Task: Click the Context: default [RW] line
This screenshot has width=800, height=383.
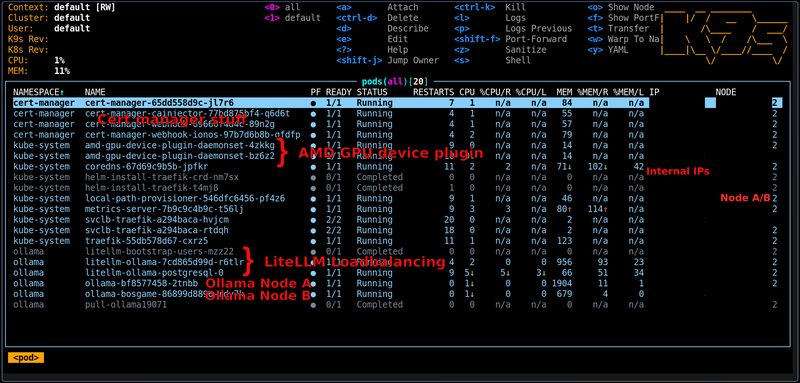Action: 62,8
